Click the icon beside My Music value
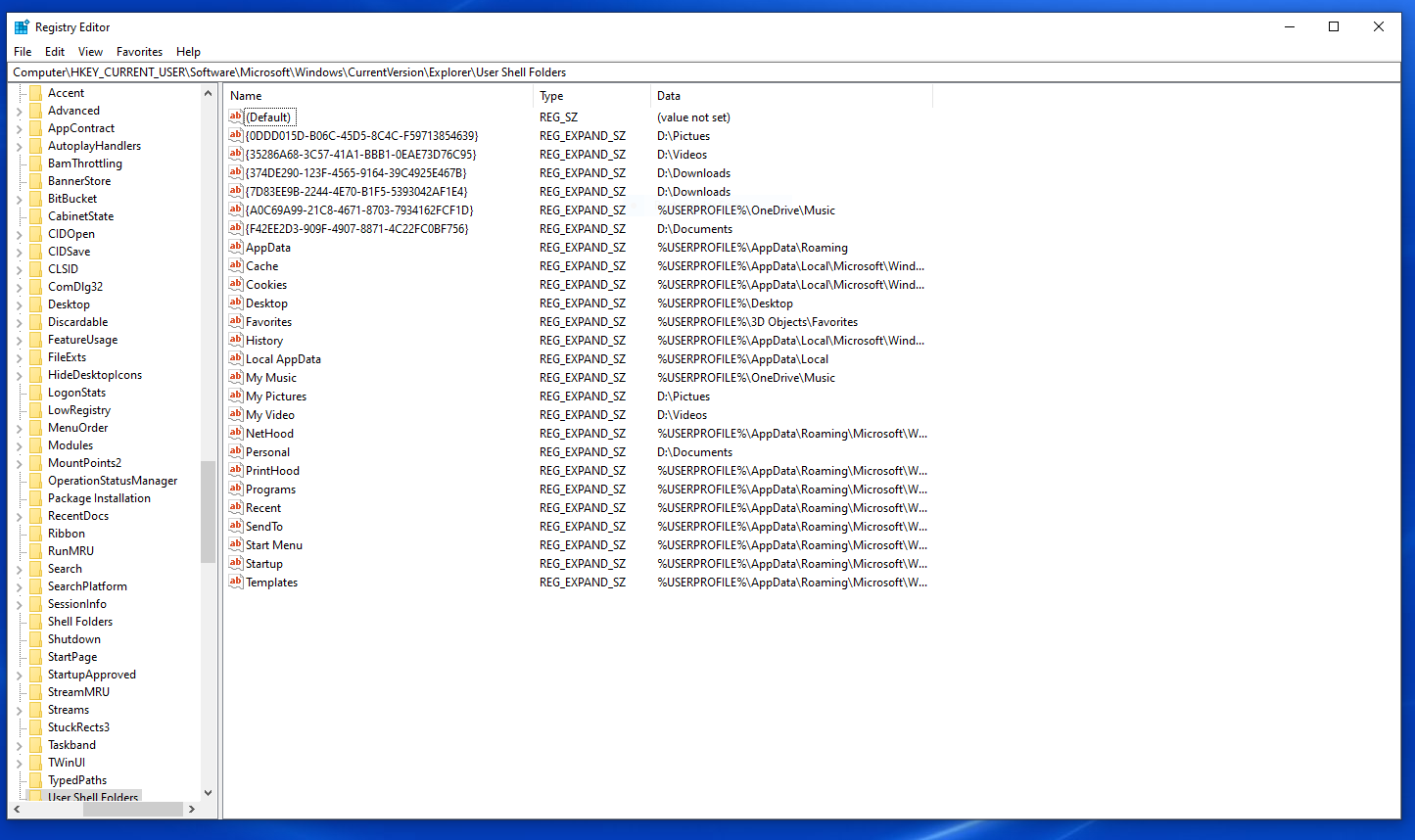Screen dimensions: 1415x840 pyautogui.click(x=235, y=377)
